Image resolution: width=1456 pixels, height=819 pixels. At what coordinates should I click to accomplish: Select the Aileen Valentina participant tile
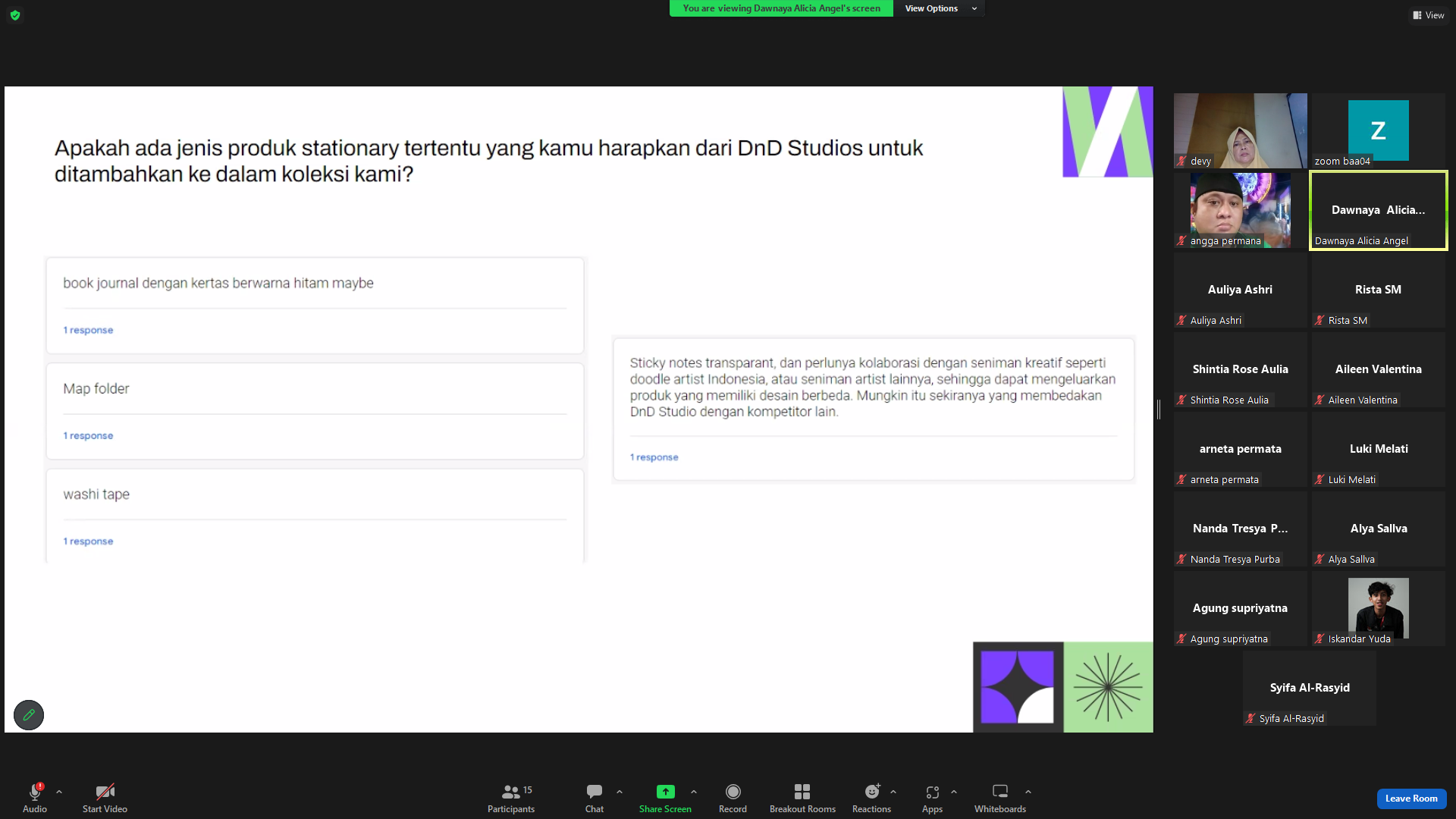[1379, 369]
